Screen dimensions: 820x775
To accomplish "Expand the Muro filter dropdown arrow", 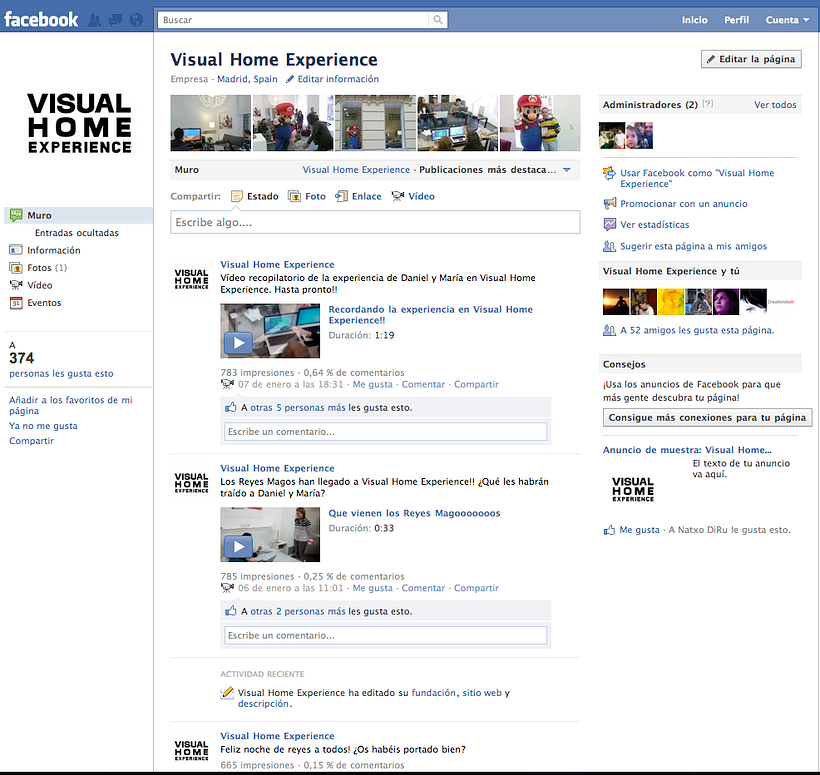I will pos(567,170).
